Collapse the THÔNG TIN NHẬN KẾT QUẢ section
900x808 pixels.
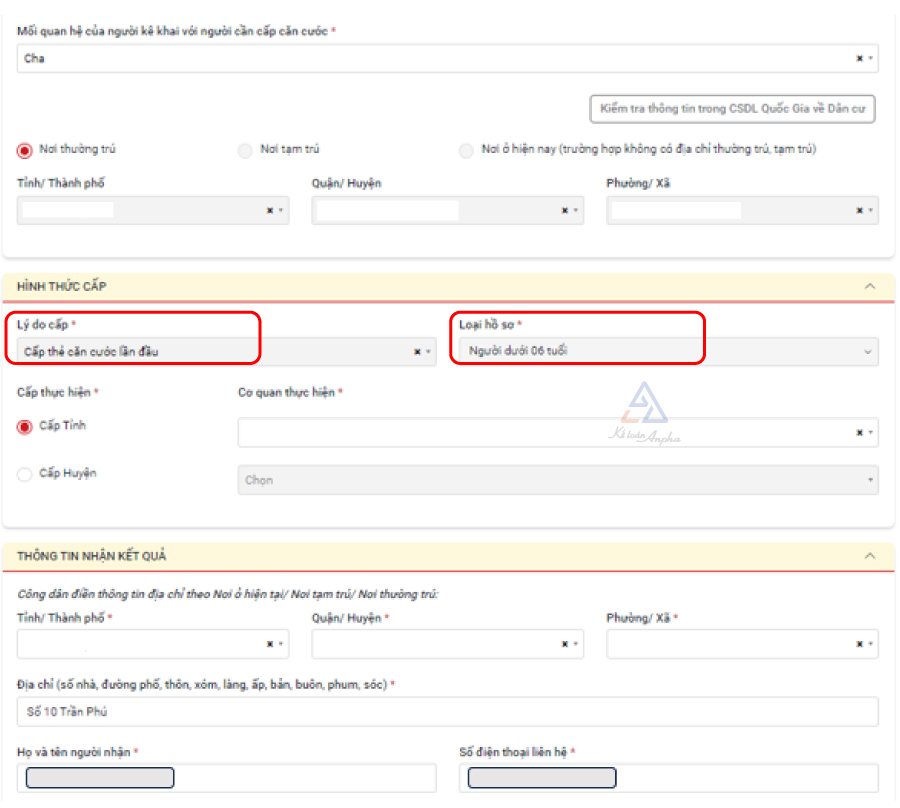coord(868,556)
